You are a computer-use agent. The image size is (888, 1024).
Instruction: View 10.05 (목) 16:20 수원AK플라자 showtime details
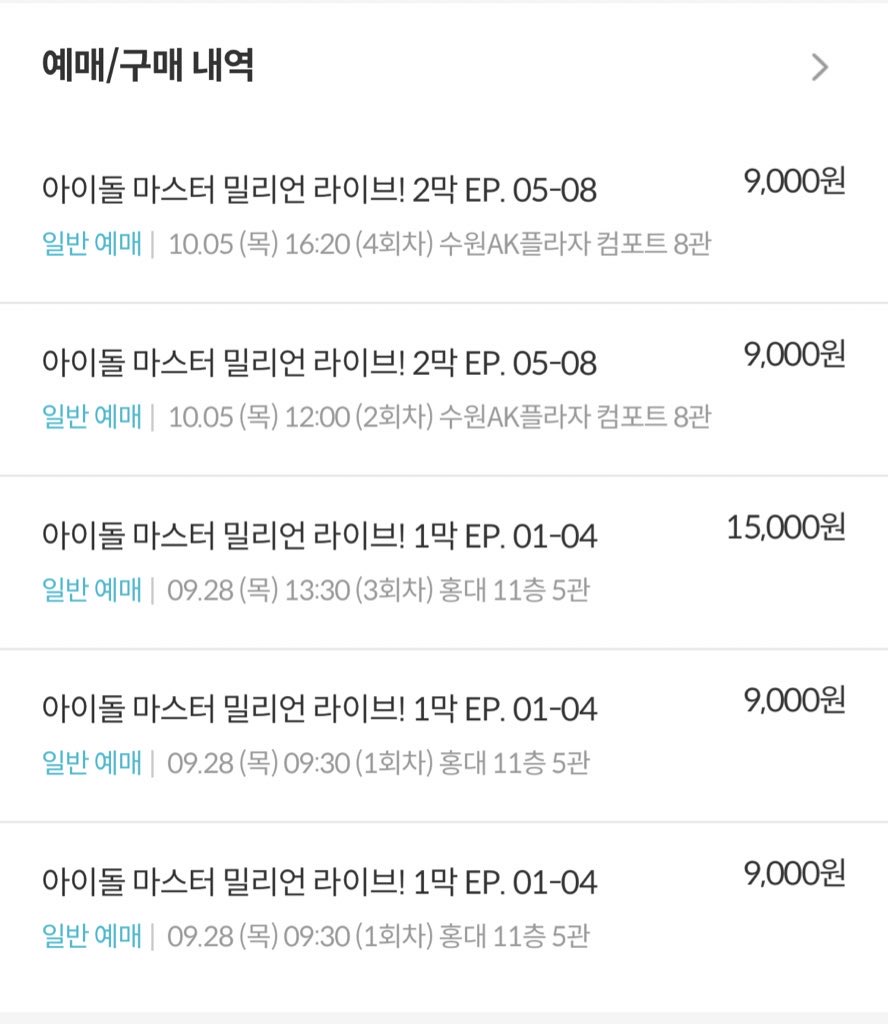coord(439,244)
